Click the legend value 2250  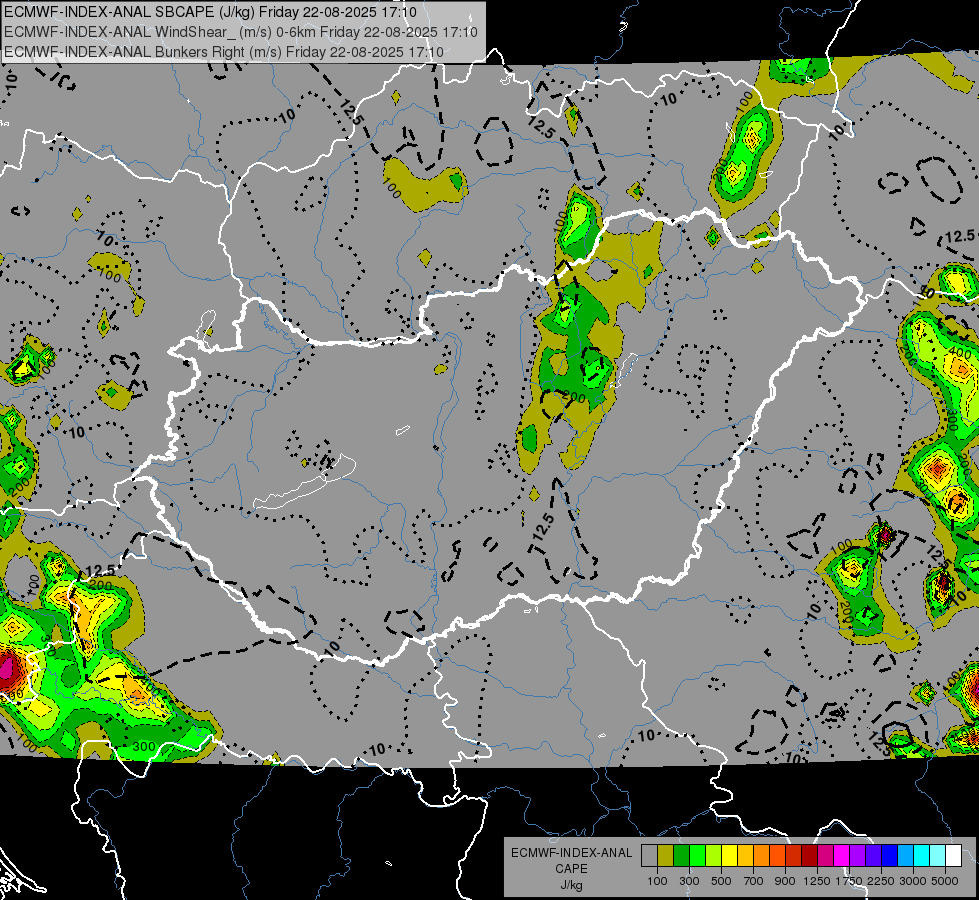(882, 881)
